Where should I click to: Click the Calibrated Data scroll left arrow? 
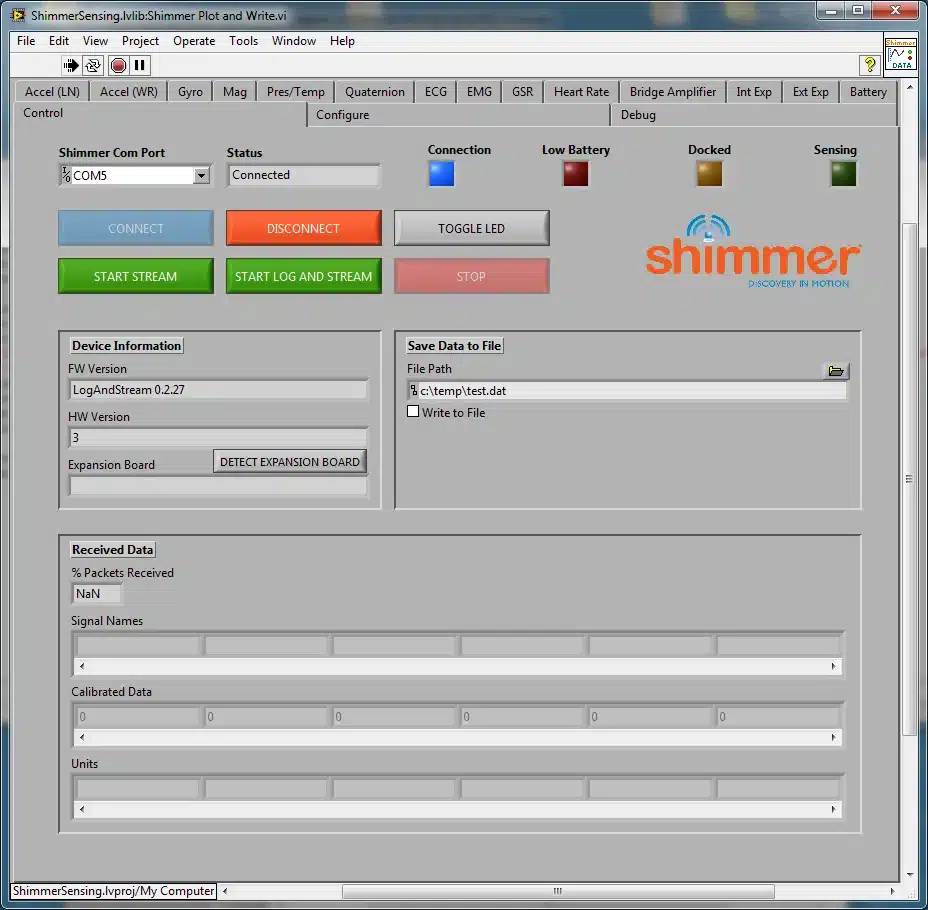[82, 737]
